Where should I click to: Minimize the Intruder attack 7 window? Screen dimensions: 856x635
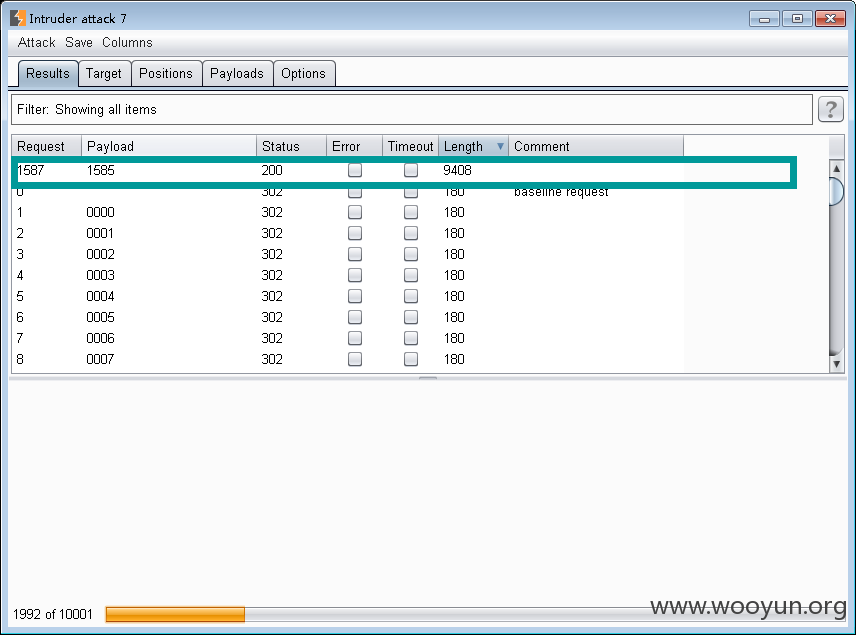(764, 19)
